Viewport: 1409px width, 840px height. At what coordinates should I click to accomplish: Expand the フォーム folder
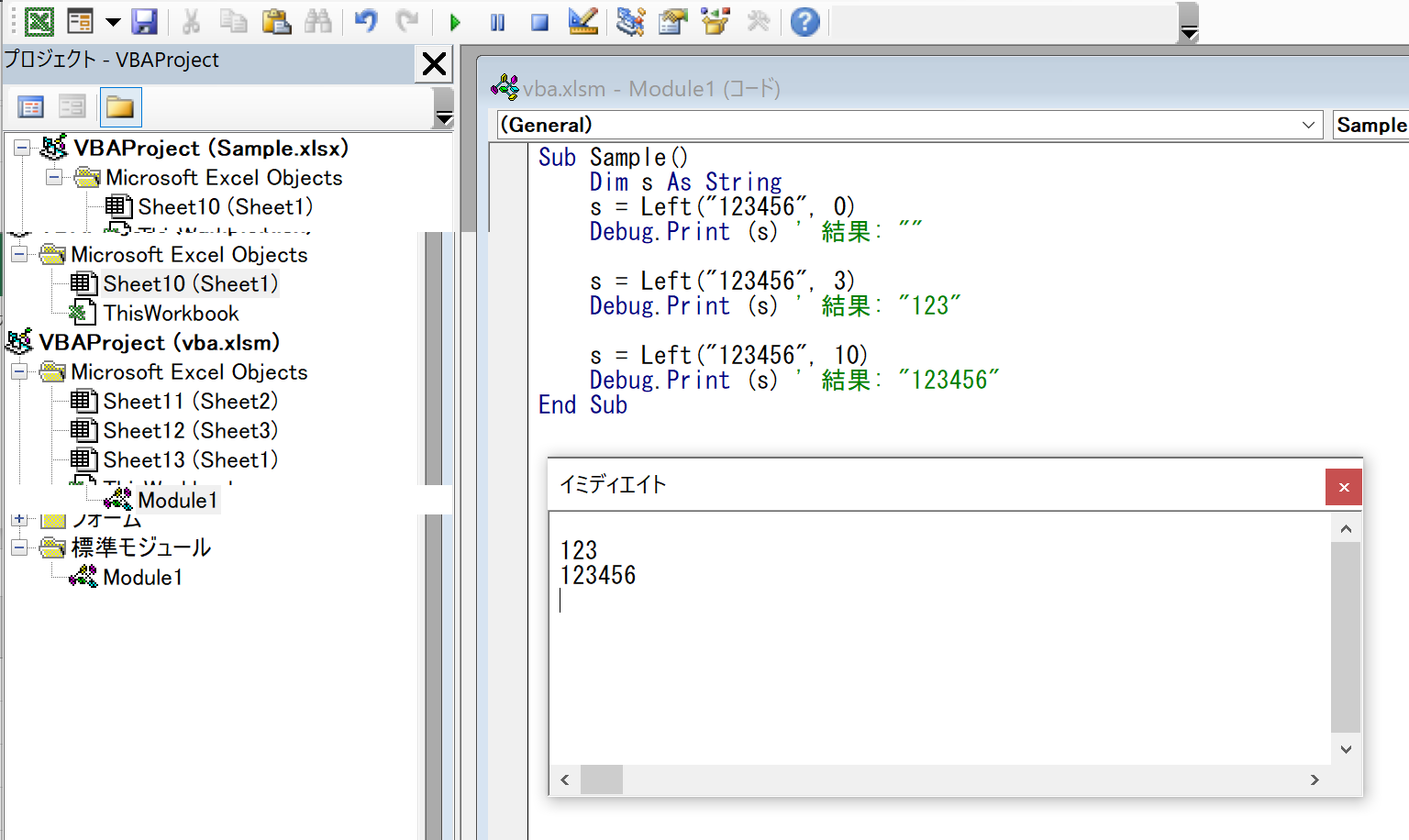19,519
